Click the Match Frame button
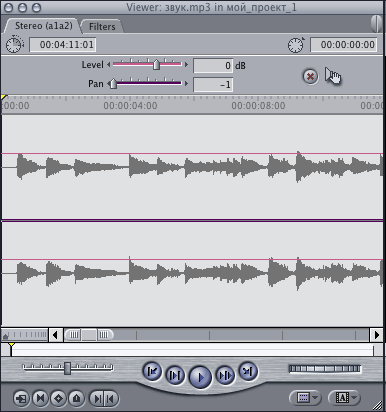 (x=22, y=398)
